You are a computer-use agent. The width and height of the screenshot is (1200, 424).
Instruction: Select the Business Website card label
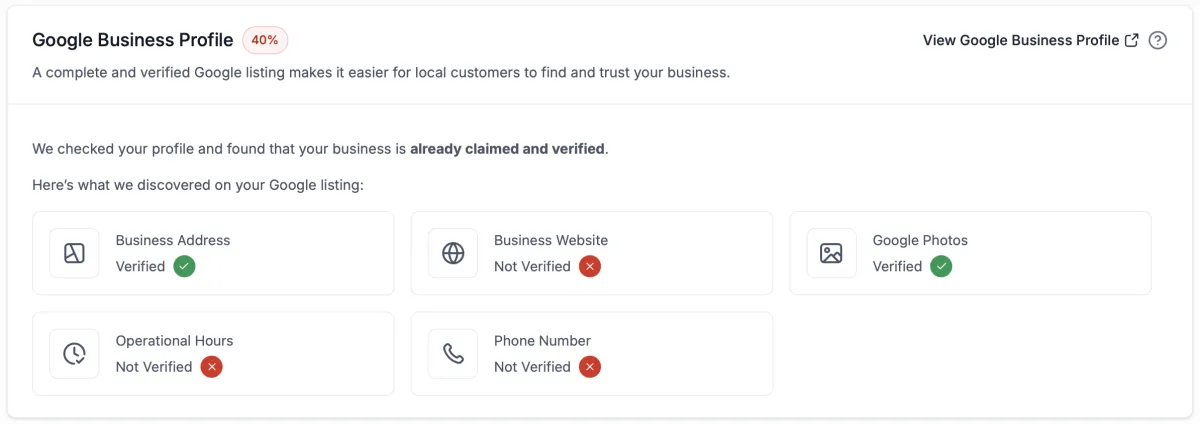(x=551, y=240)
